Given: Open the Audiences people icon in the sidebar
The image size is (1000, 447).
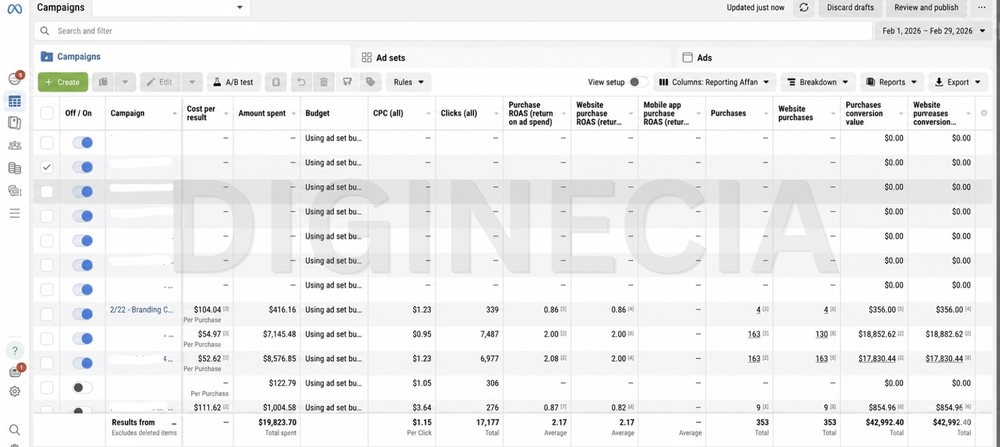Looking at the screenshot, I should 15,145.
